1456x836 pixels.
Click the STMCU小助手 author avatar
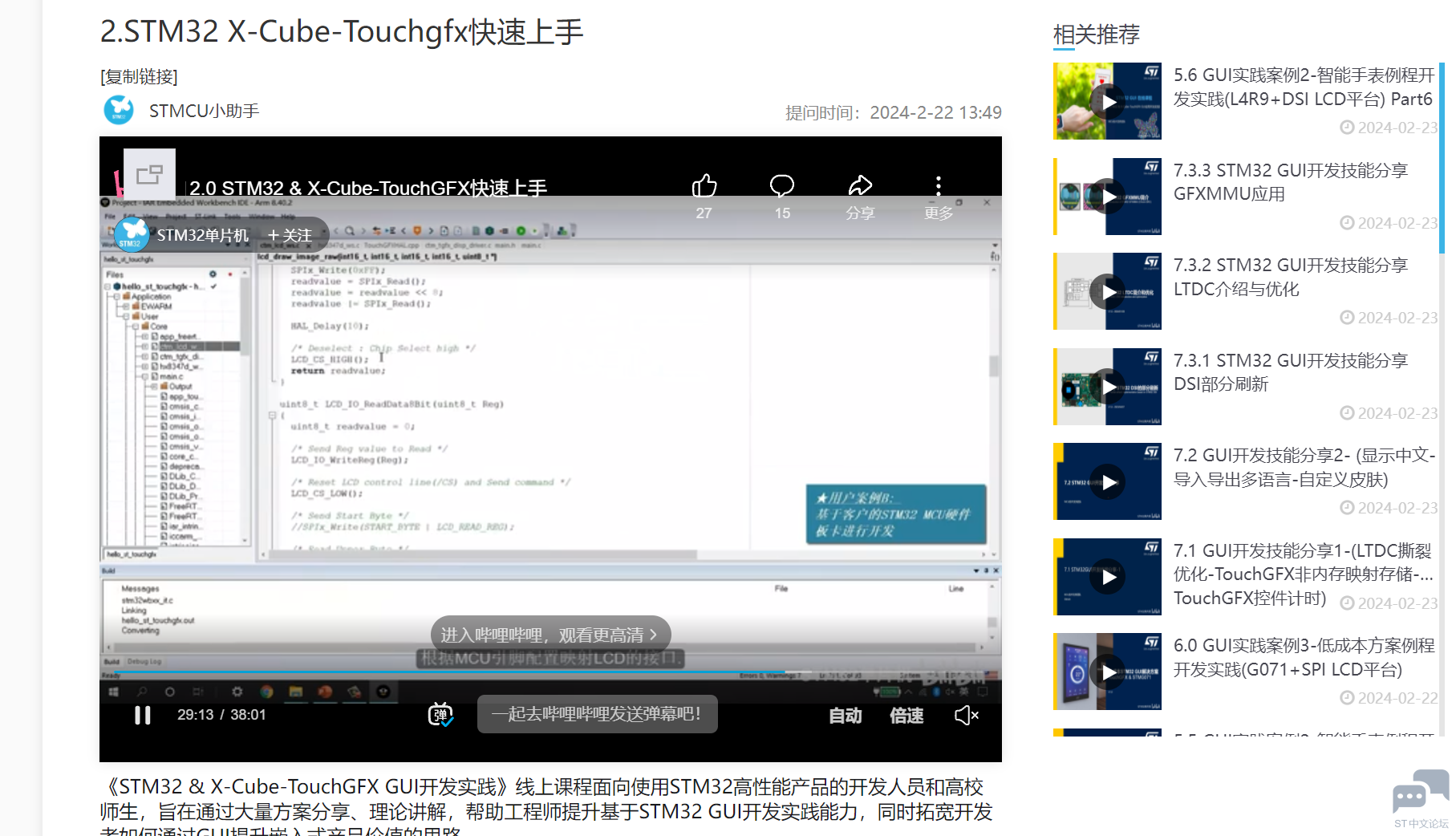(119, 110)
